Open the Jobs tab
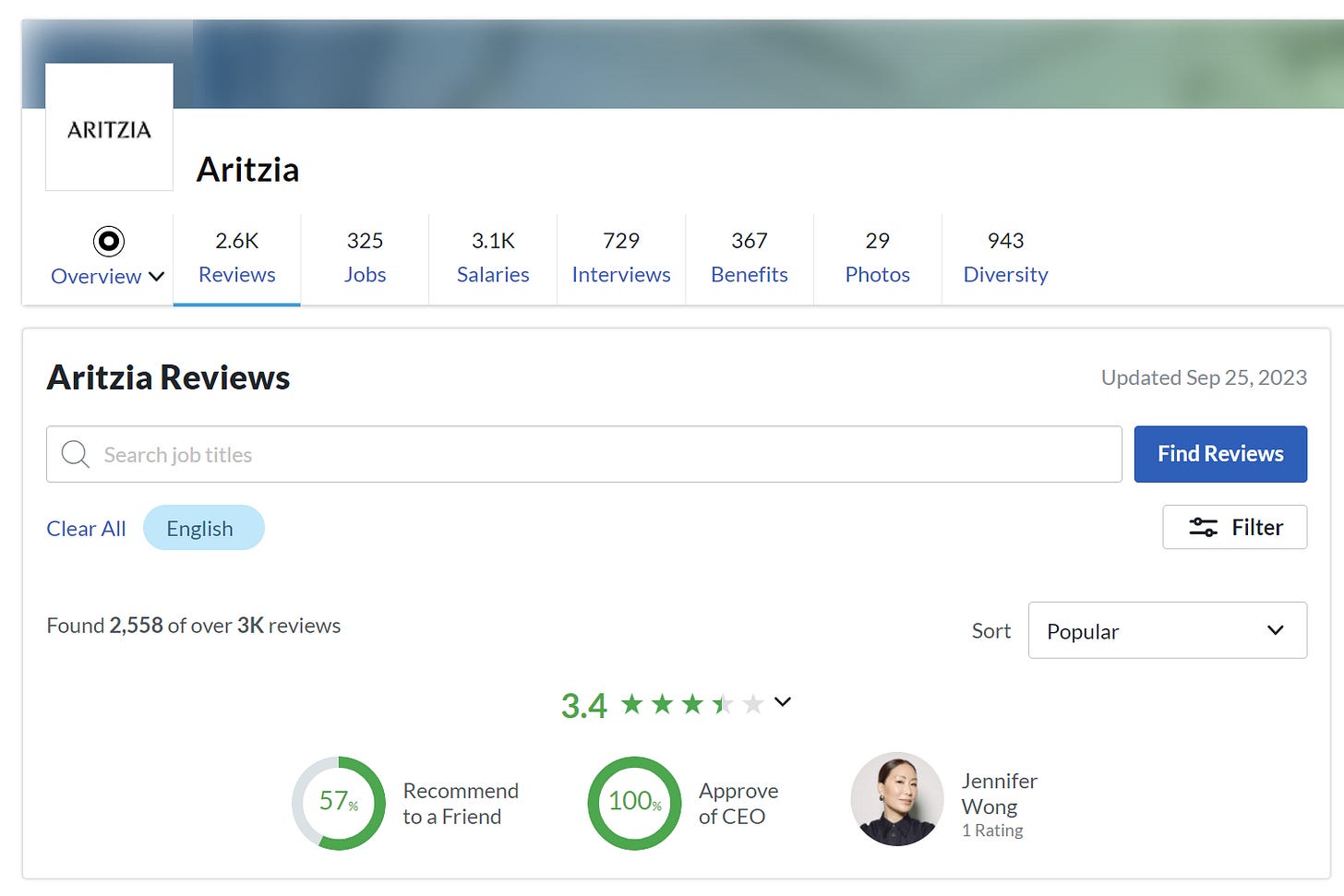This screenshot has width=1344, height=896. 365,258
